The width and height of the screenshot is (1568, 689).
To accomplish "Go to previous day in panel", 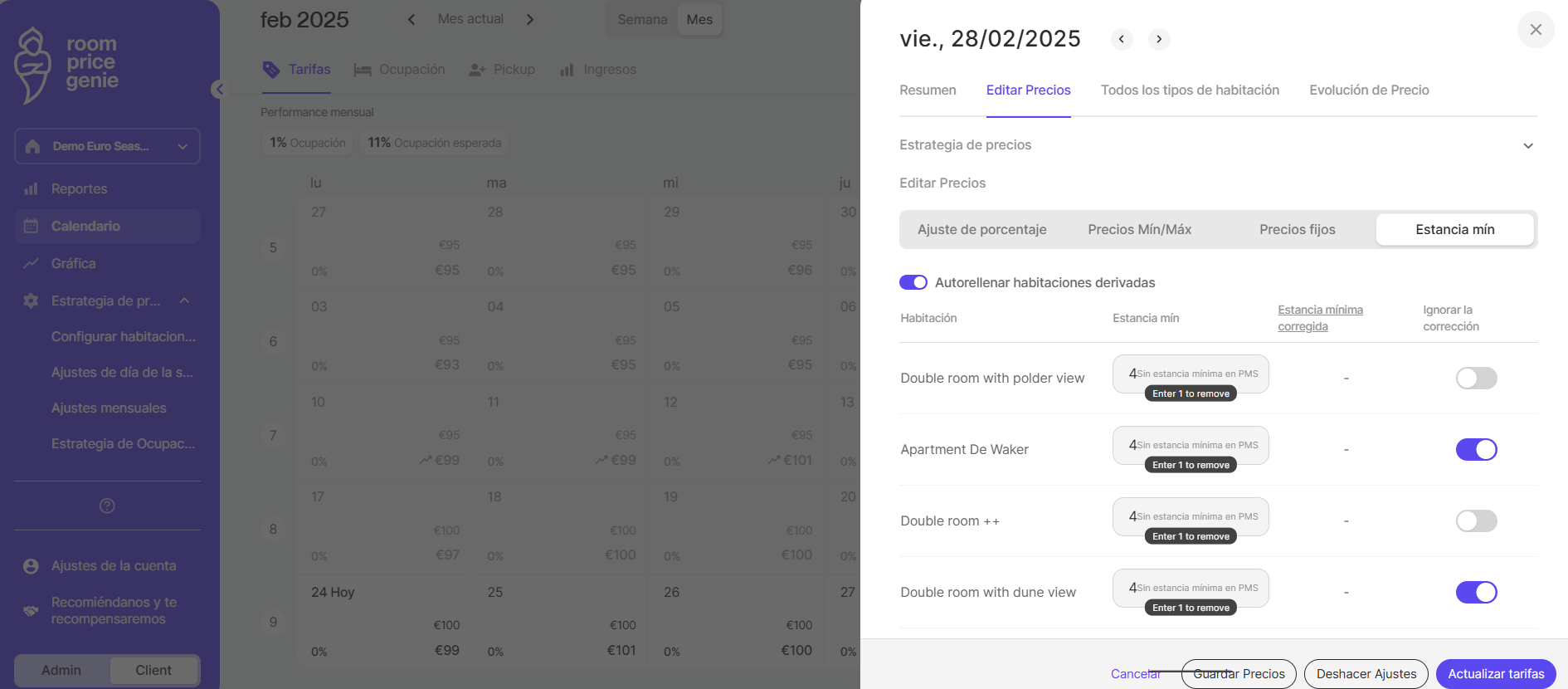I will (x=1122, y=39).
